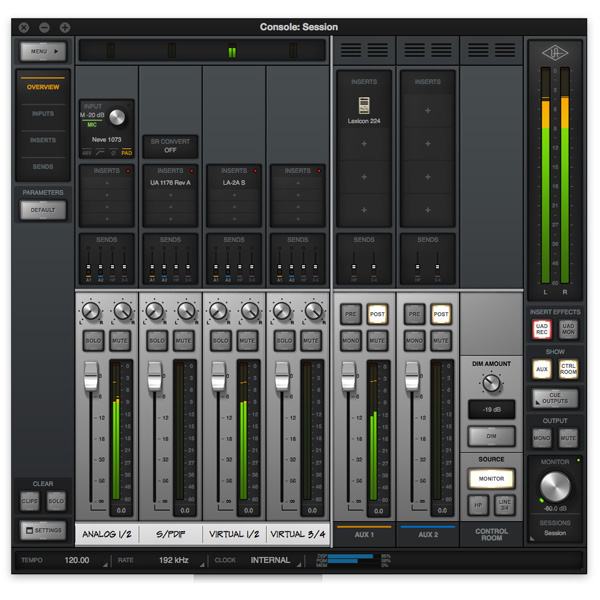Toggle 48V phantom power on the Analog input
The width and height of the screenshot is (600, 600).
click(86, 153)
